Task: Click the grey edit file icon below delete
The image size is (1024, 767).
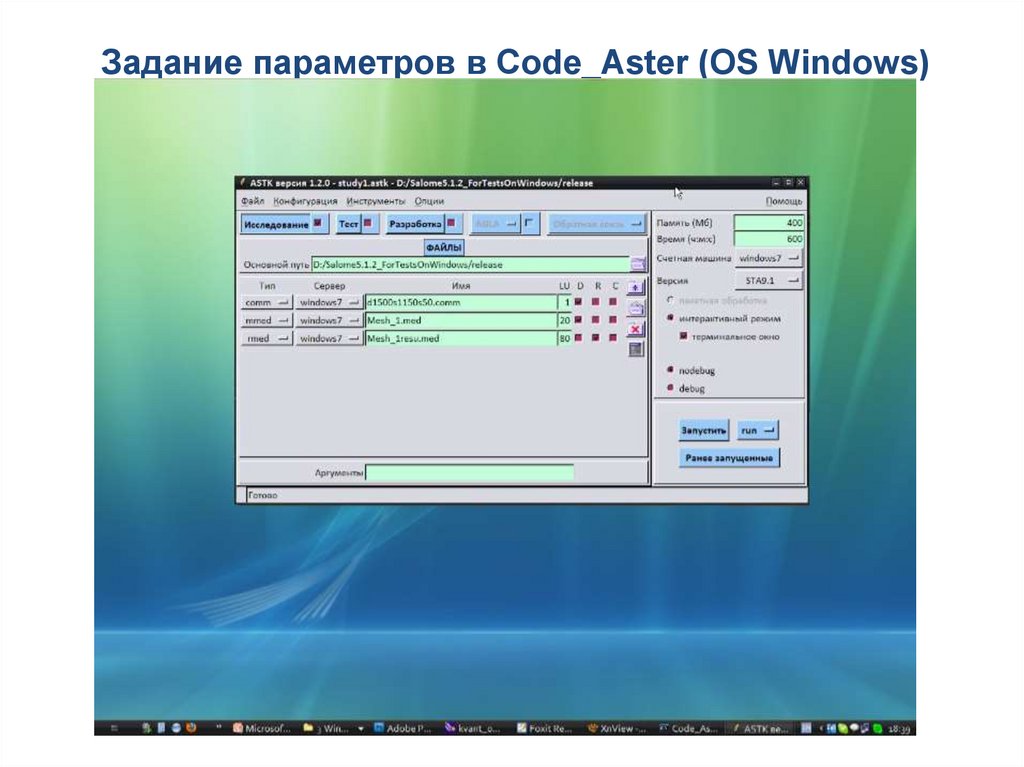Action: 636,350
